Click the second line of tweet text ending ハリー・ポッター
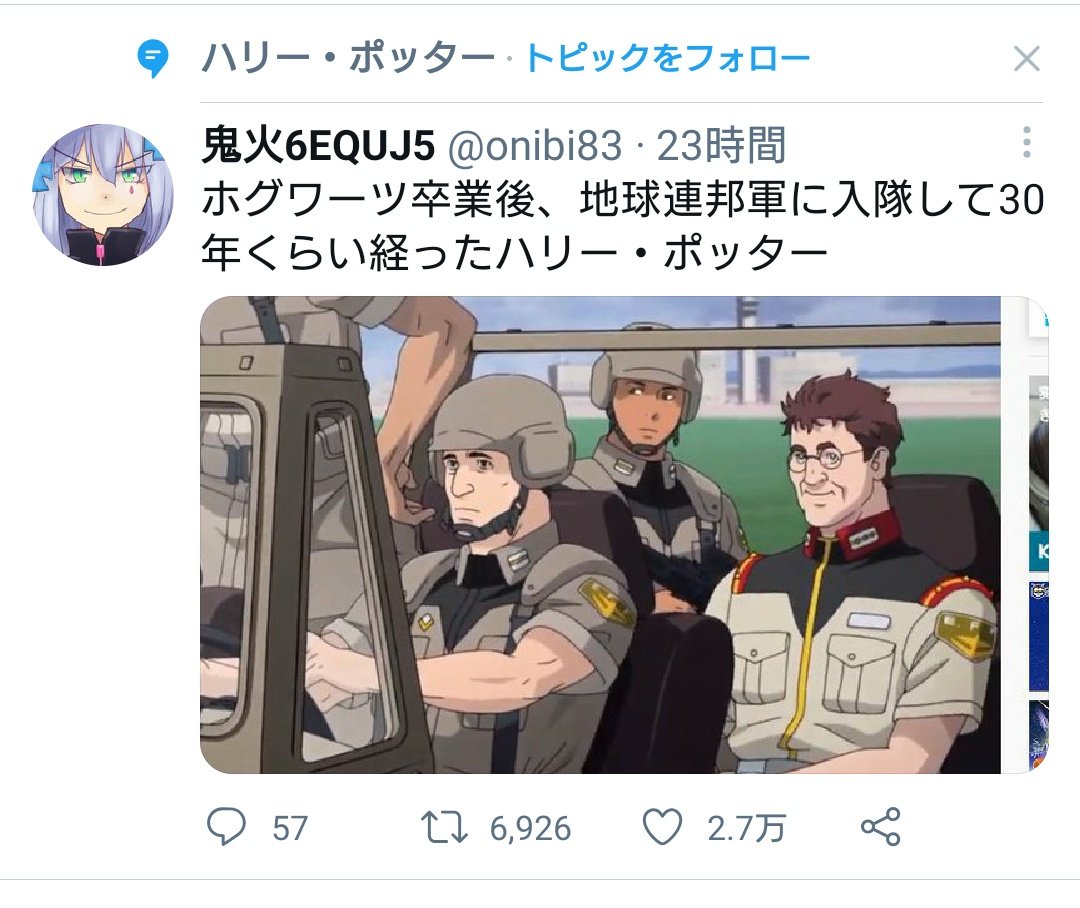This screenshot has height=908, width=1080. (x=515, y=253)
